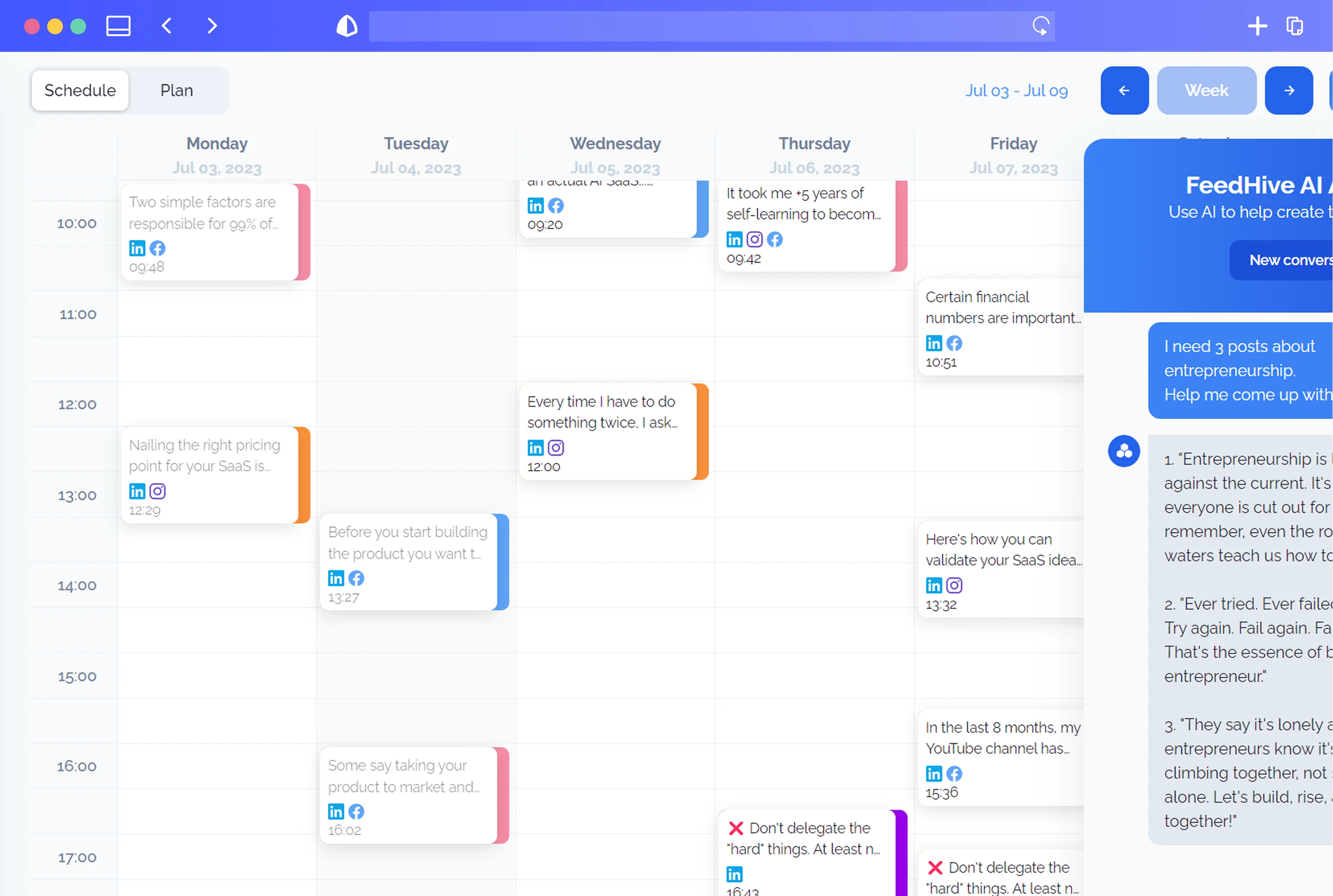
Task: Reload the page with refresh icon
Action: [x=1040, y=26]
